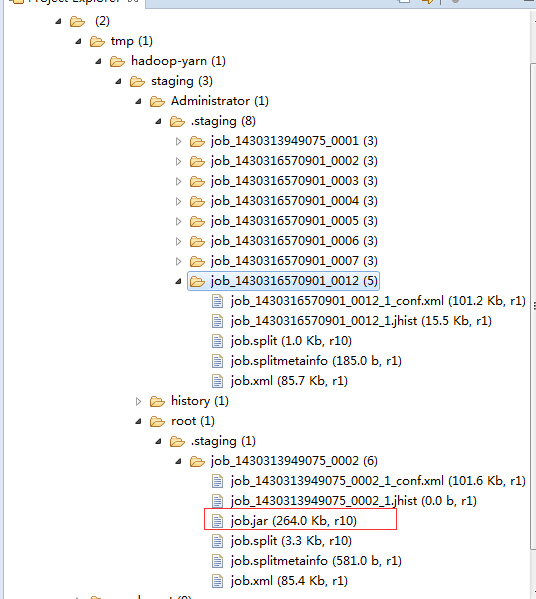Expand folder job_1430316570901_0004
This screenshot has width=536, height=599.
(x=178, y=201)
